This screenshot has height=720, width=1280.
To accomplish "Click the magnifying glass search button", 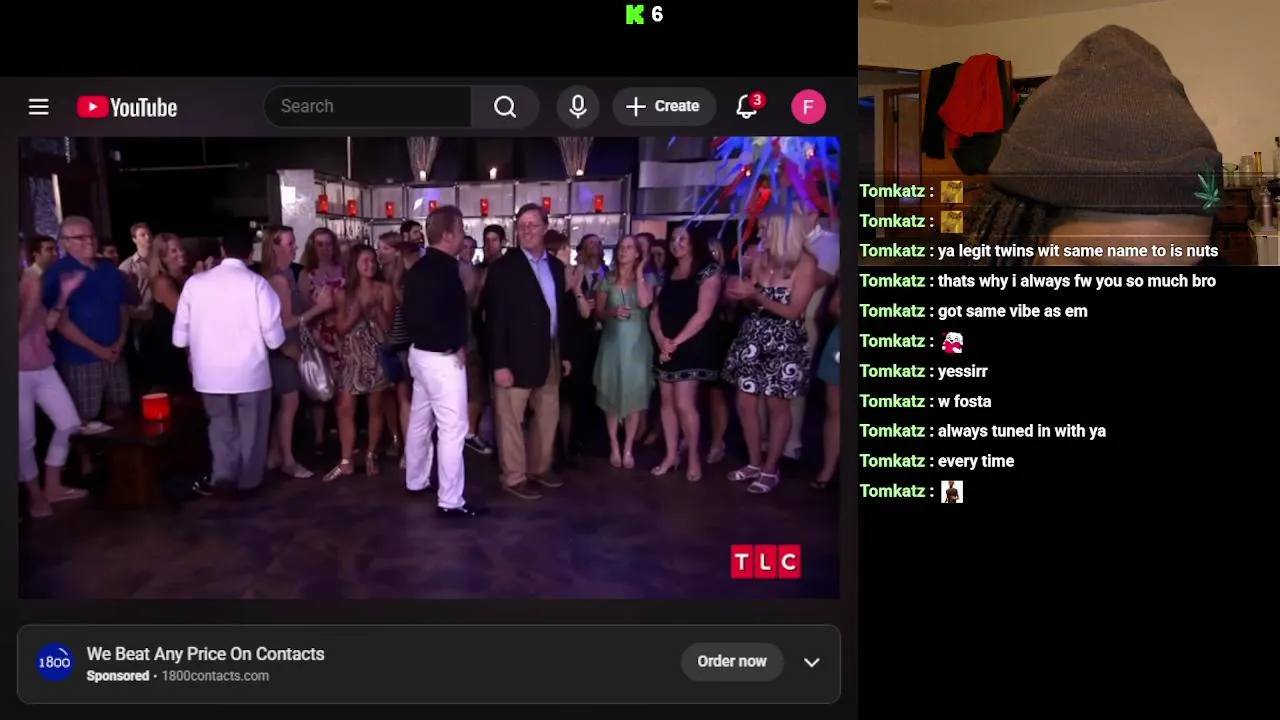I will pos(505,106).
